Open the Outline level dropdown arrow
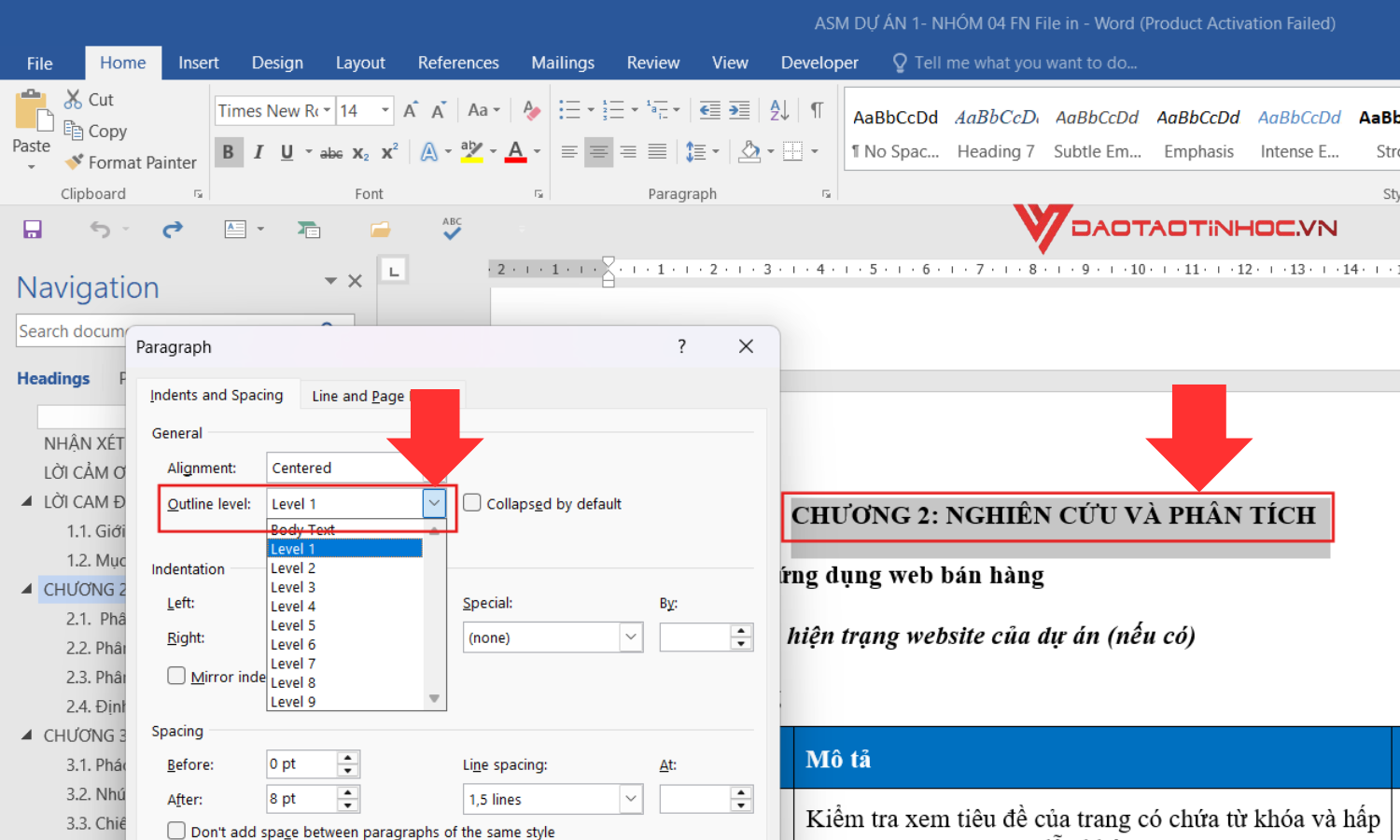This screenshot has width=1400, height=840. (434, 503)
